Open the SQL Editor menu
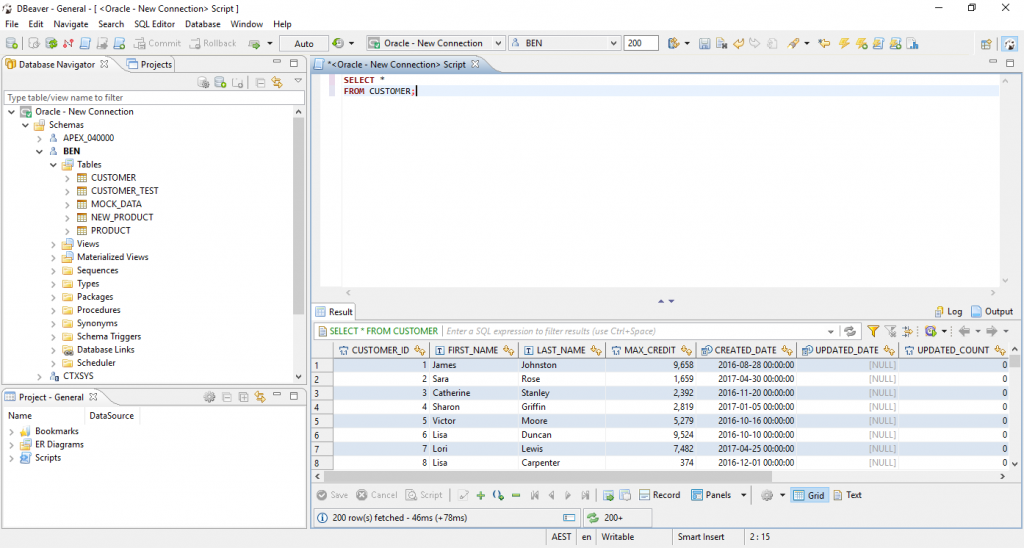Viewport: 1024px width, 548px height. pos(154,24)
